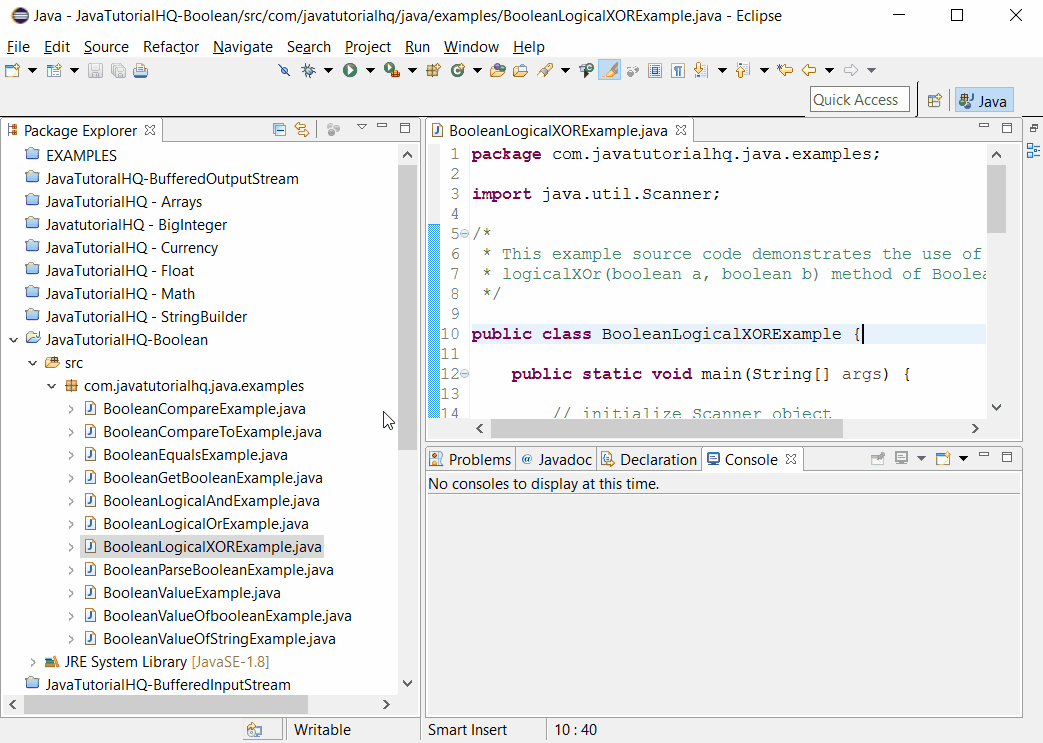Viewport: 1043px width, 743px height.
Task: Close the BooleanLogicalXORExample.java editor tab
Action: point(680,130)
